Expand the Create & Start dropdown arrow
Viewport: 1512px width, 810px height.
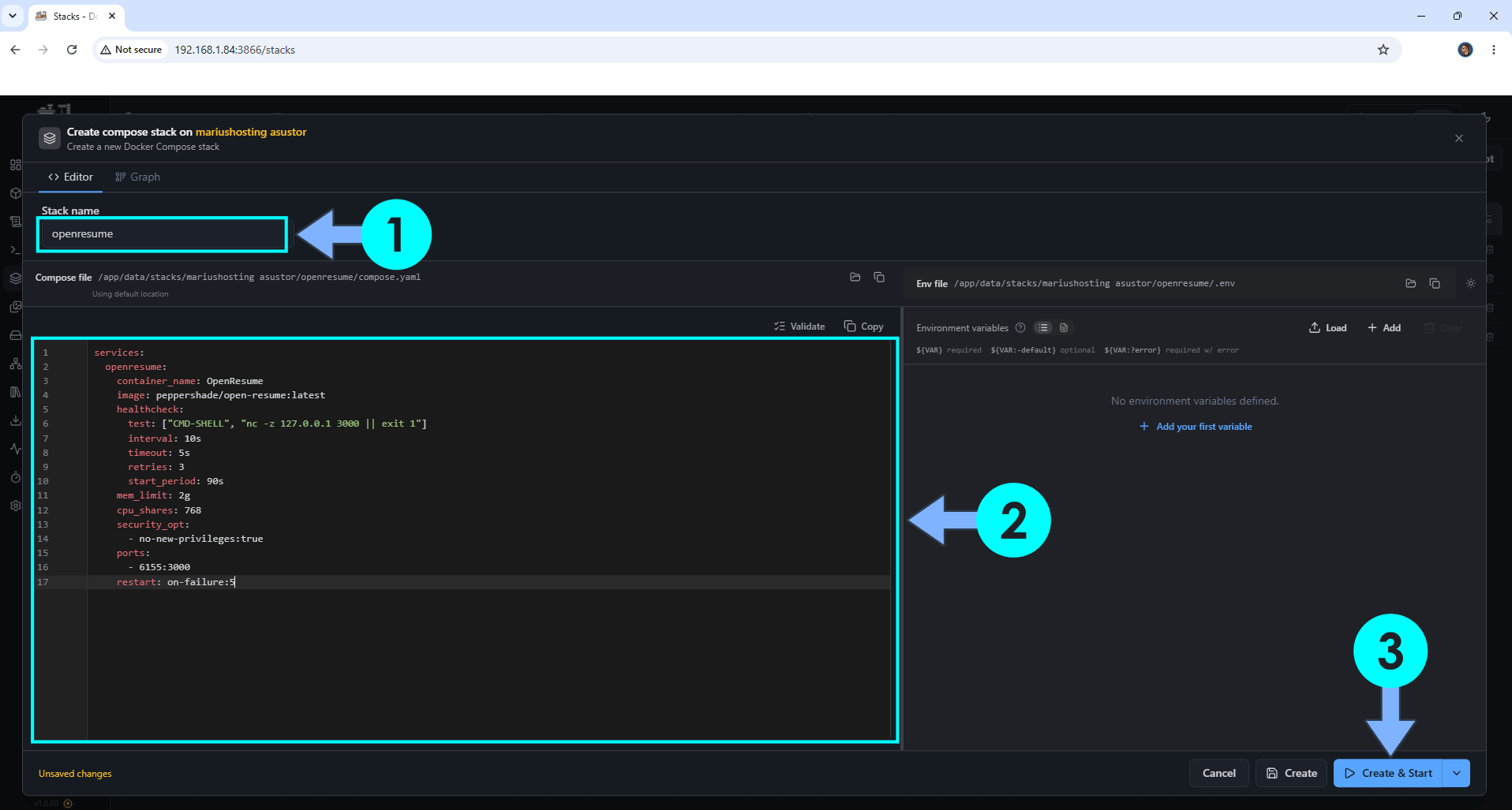pyautogui.click(x=1457, y=773)
